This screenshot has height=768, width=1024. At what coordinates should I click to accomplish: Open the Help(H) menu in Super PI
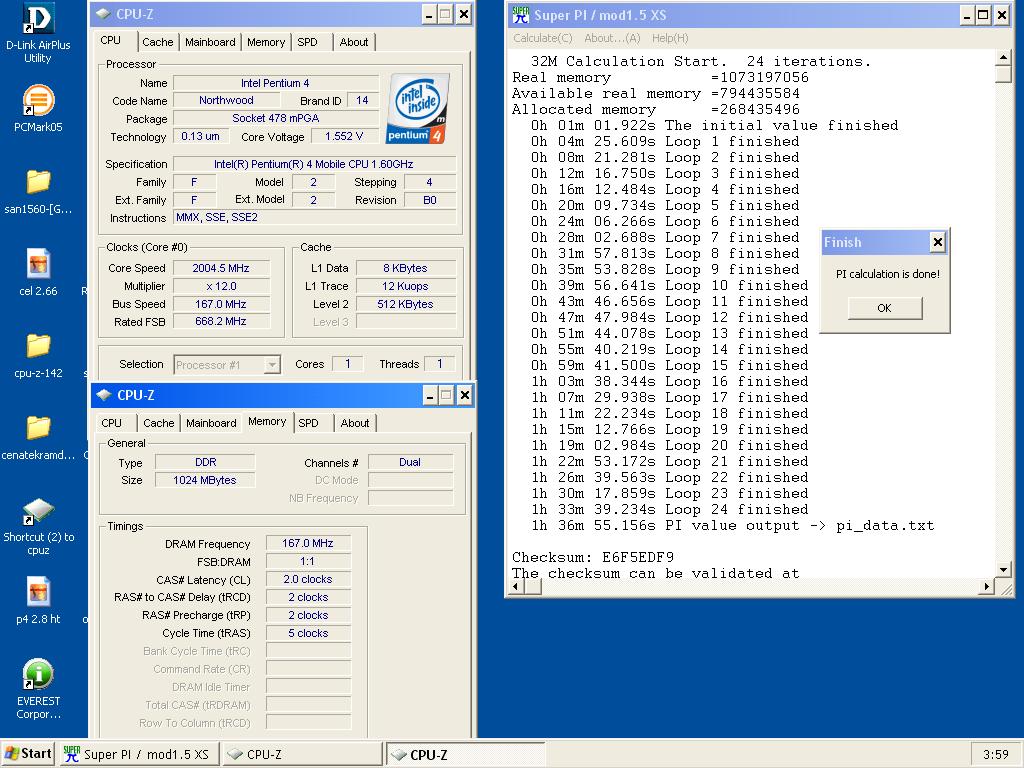coord(669,38)
